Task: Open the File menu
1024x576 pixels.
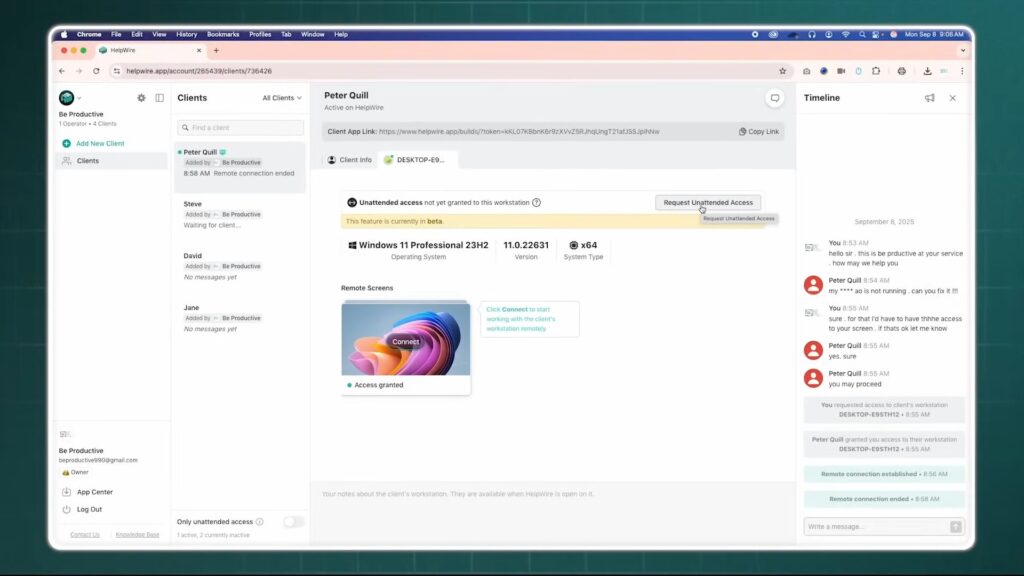Action: [116, 35]
